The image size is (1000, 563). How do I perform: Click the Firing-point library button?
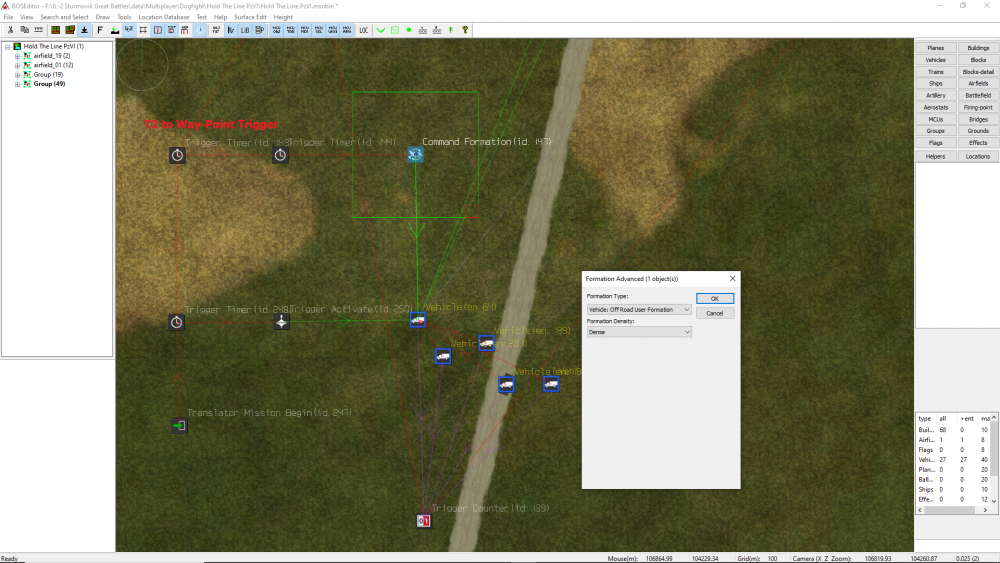978,107
